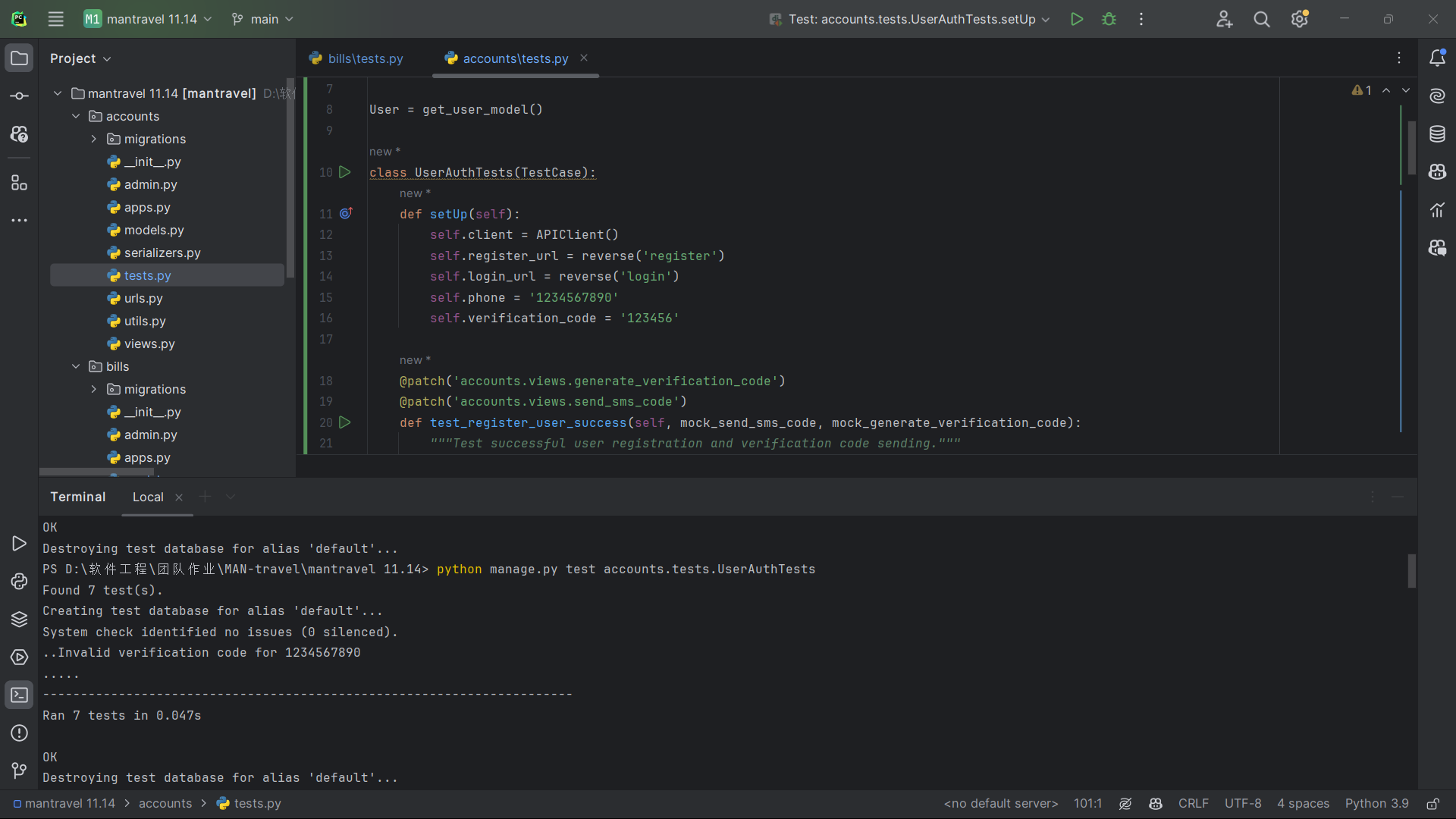Open the Notifications bell panel
Image resolution: width=1456 pixels, height=819 pixels.
pyautogui.click(x=1437, y=58)
